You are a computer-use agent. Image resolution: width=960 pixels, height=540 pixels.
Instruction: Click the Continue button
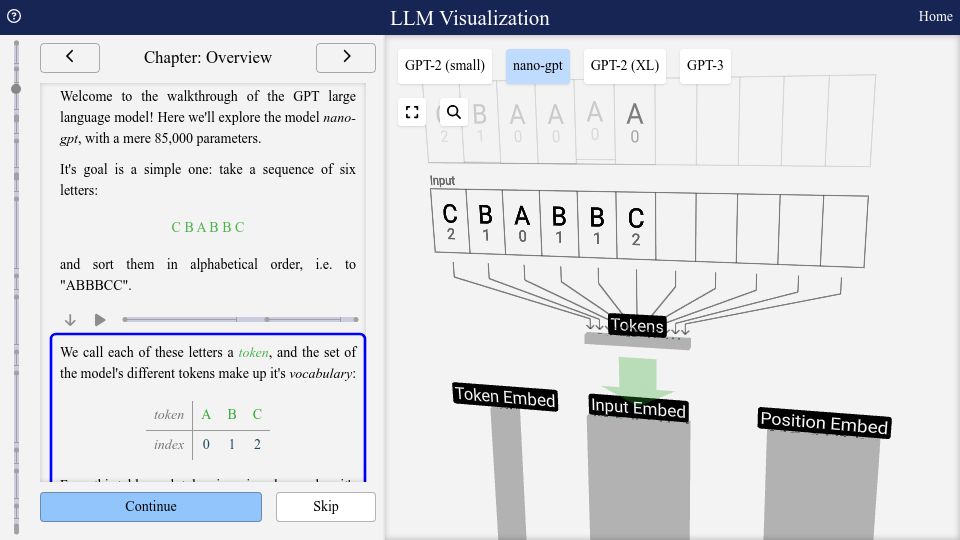tap(151, 507)
